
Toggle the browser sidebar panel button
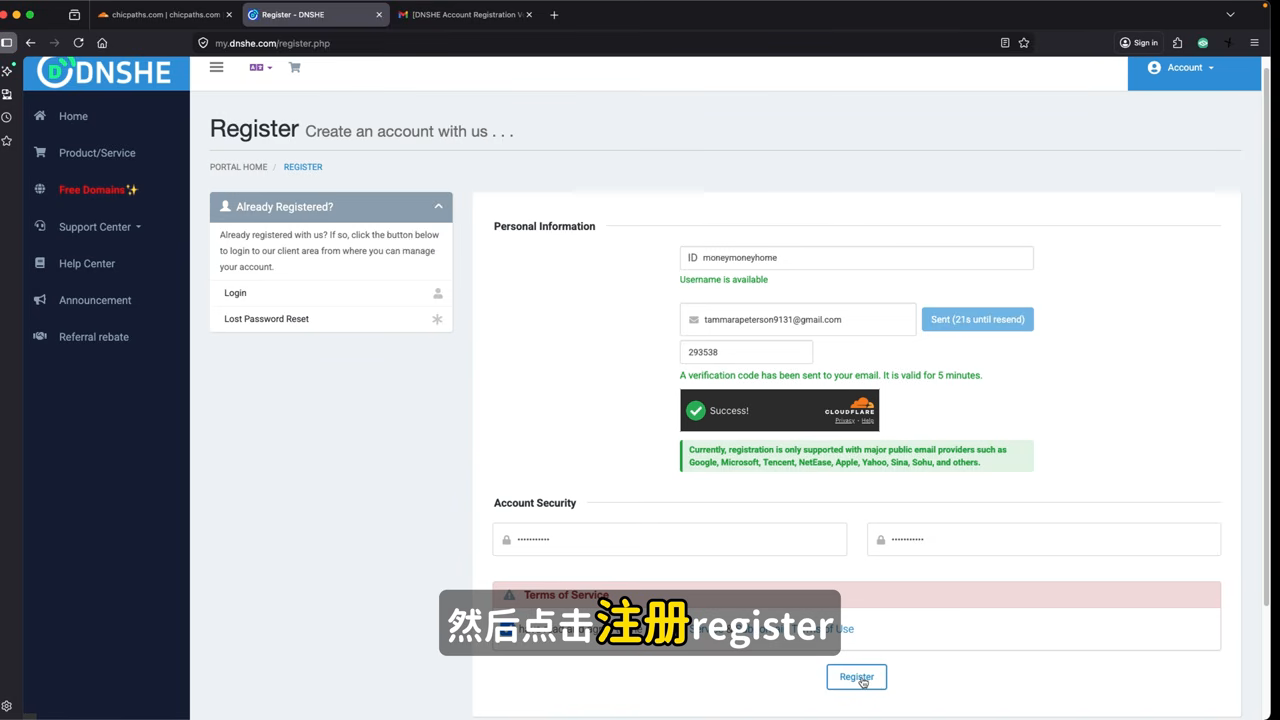[7, 43]
